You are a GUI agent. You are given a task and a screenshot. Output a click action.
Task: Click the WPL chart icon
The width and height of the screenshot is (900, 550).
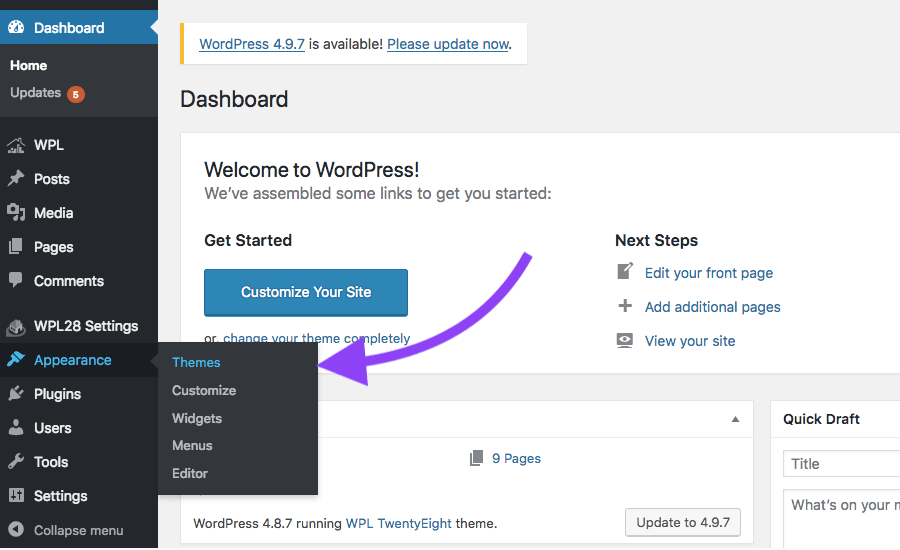[x=16, y=145]
